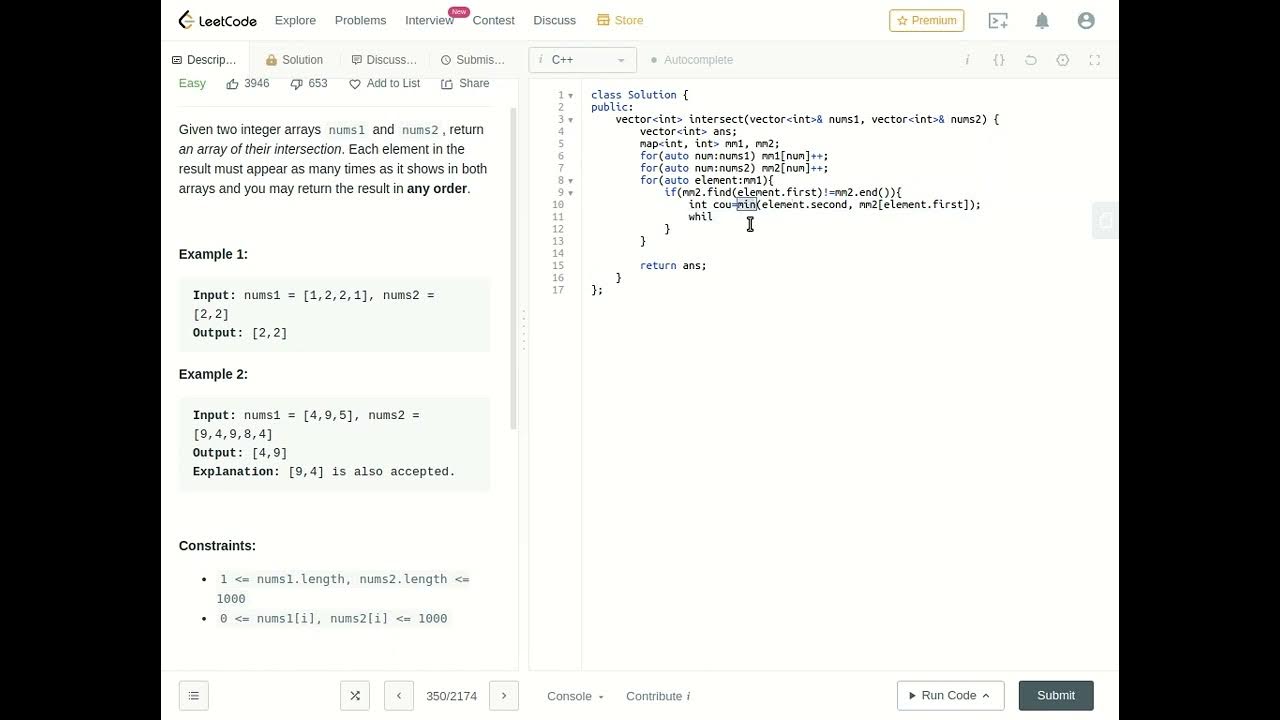The image size is (1280, 720).
Task: Switch to the Submissions tab
Action: [x=473, y=60]
